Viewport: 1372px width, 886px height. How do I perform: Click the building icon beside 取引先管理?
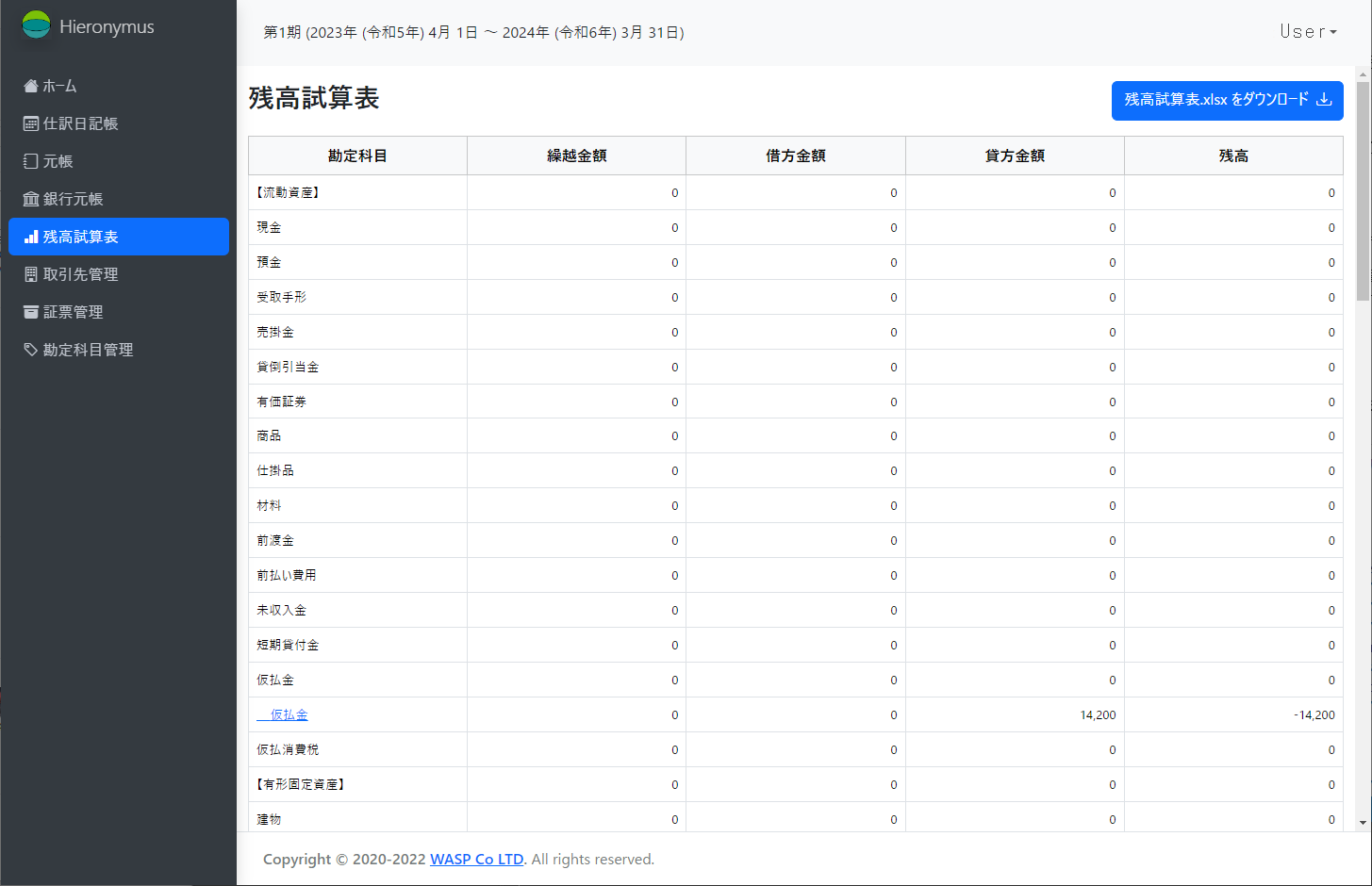(31, 274)
